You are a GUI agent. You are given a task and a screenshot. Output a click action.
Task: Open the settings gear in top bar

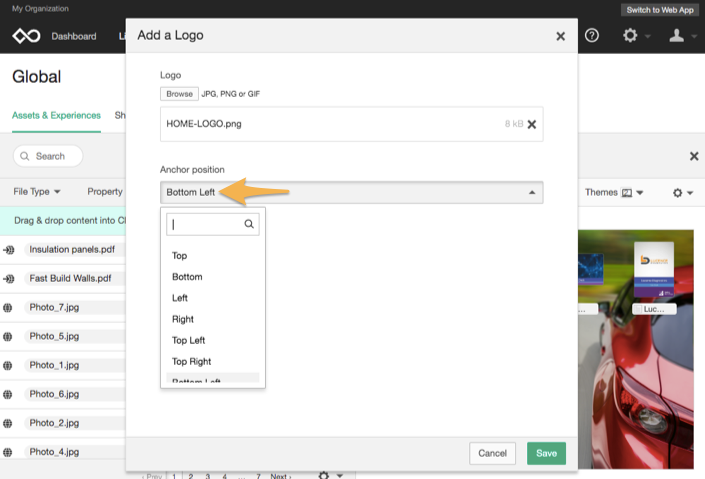[x=630, y=35]
